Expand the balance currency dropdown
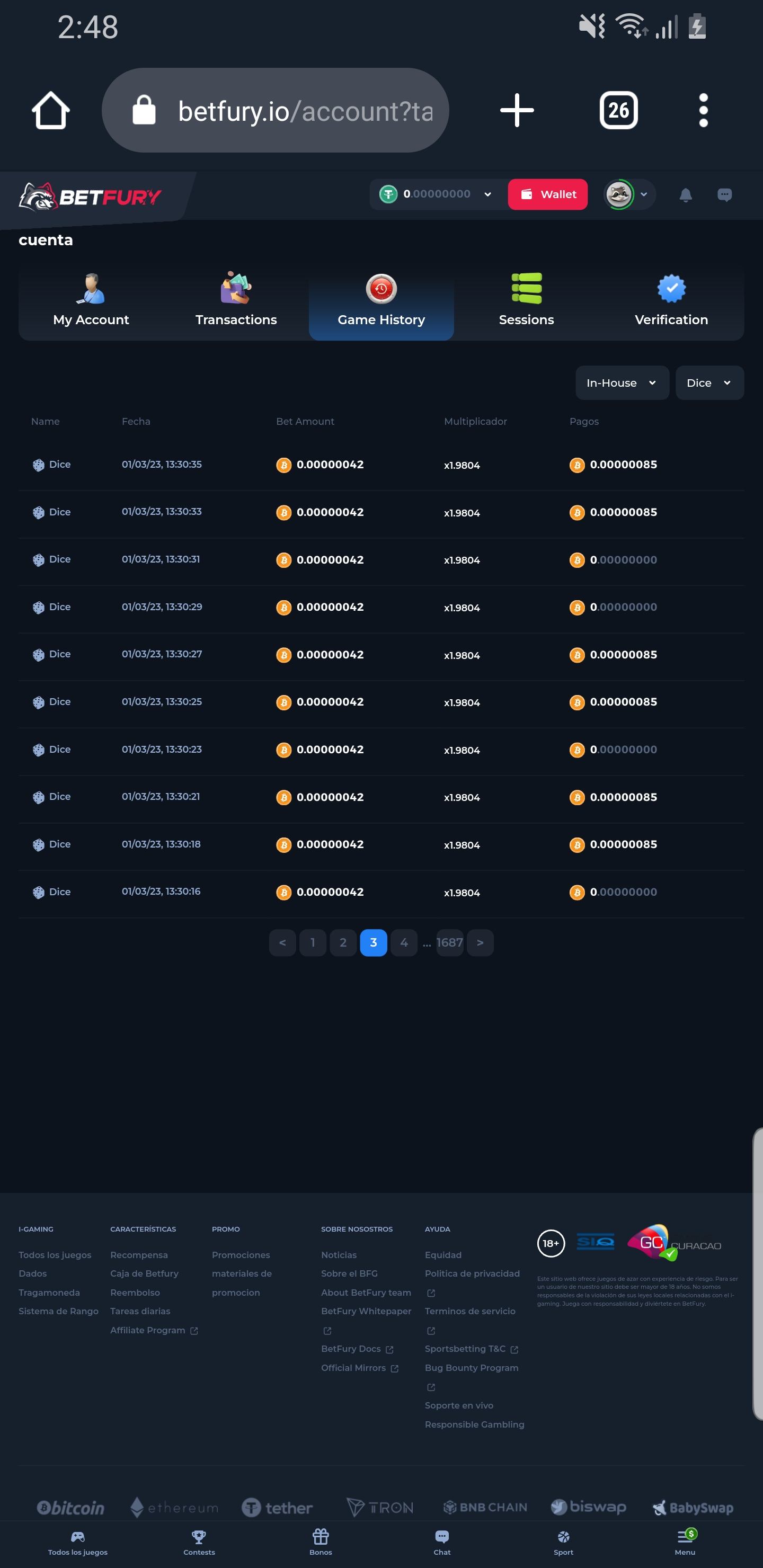Viewport: 763px width, 1568px height. click(487, 195)
